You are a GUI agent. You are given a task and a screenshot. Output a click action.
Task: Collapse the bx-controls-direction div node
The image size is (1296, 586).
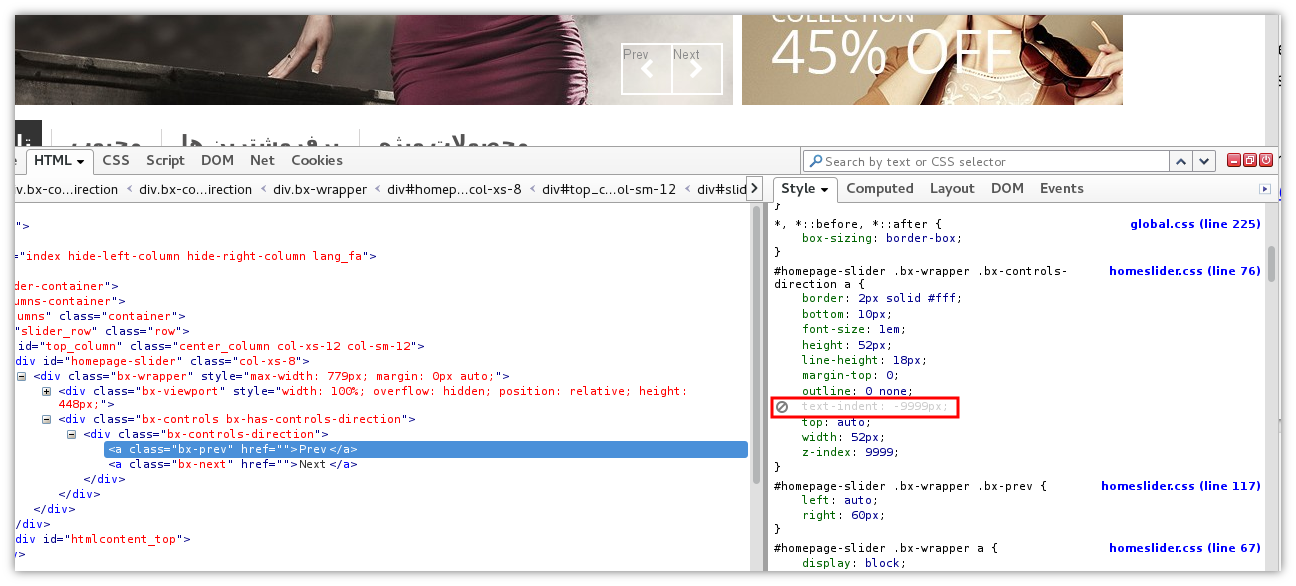(71, 434)
